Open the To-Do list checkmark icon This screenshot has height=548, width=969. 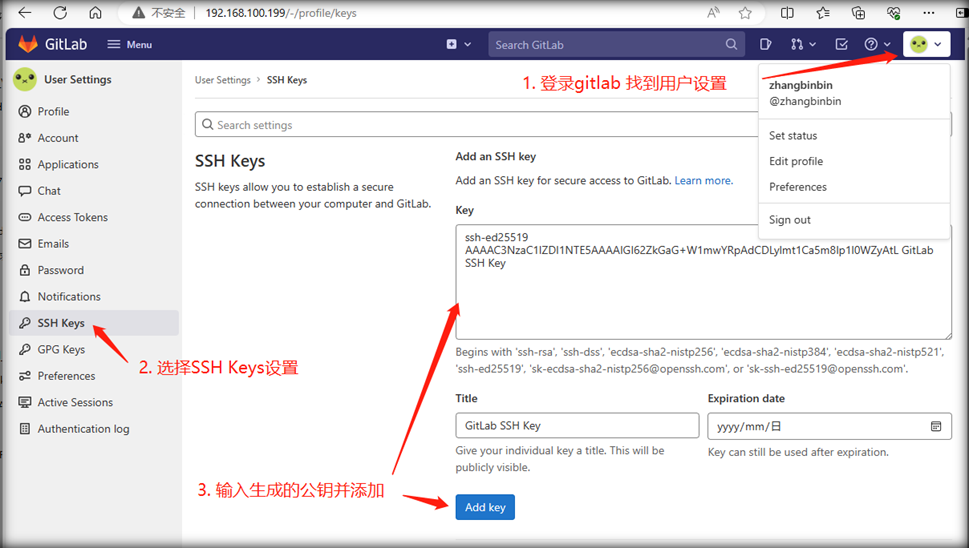click(x=841, y=44)
